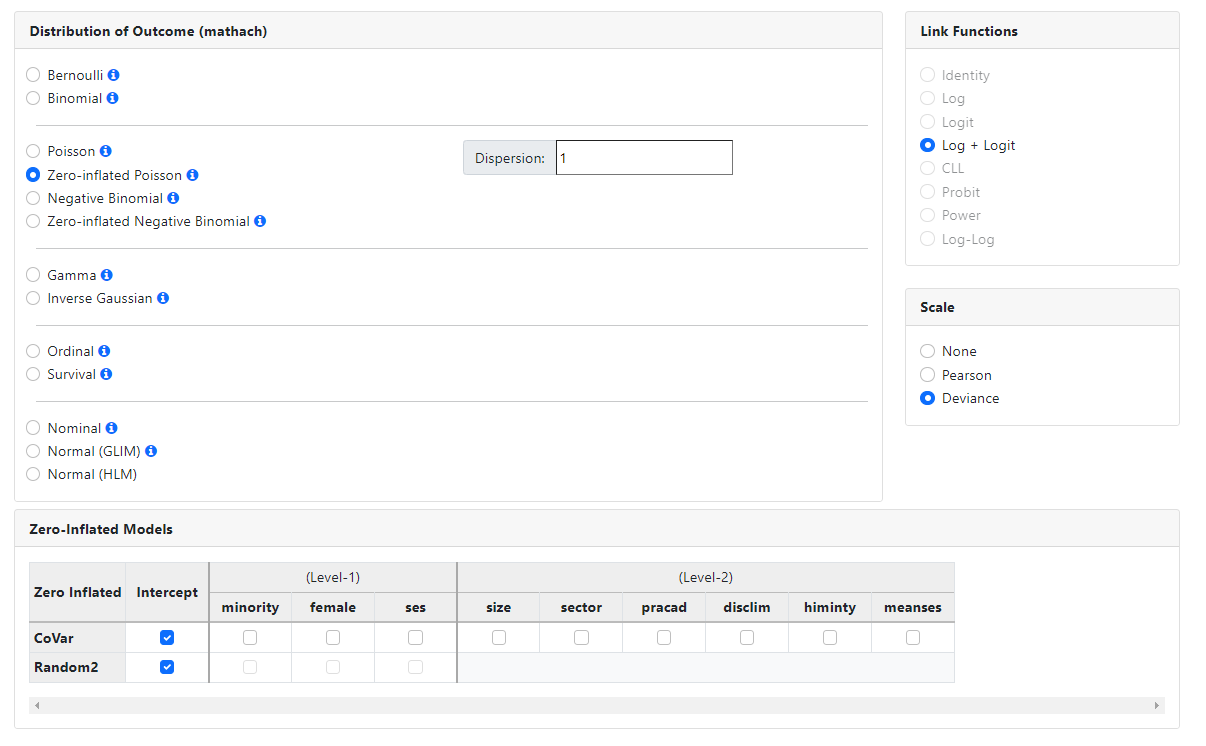
Task: Click the Poisson info icon
Action: pos(106,151)
